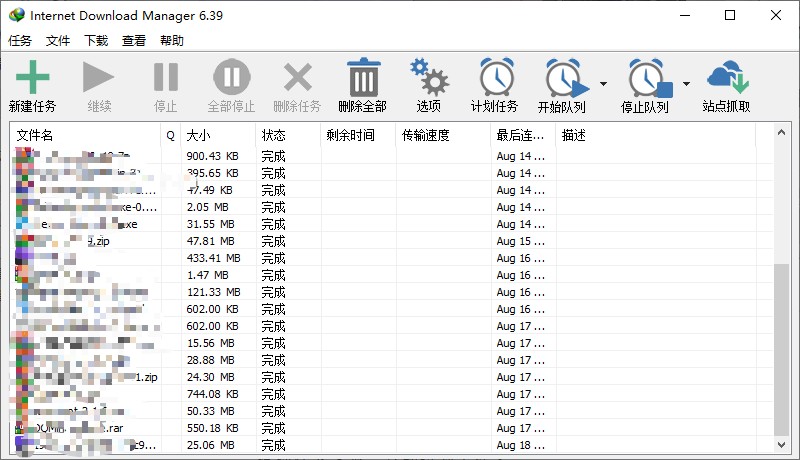The height and width of the screenshot is (460, 800).
Task: Select the row sized 2.05 MB
Action: click(392, 207)
